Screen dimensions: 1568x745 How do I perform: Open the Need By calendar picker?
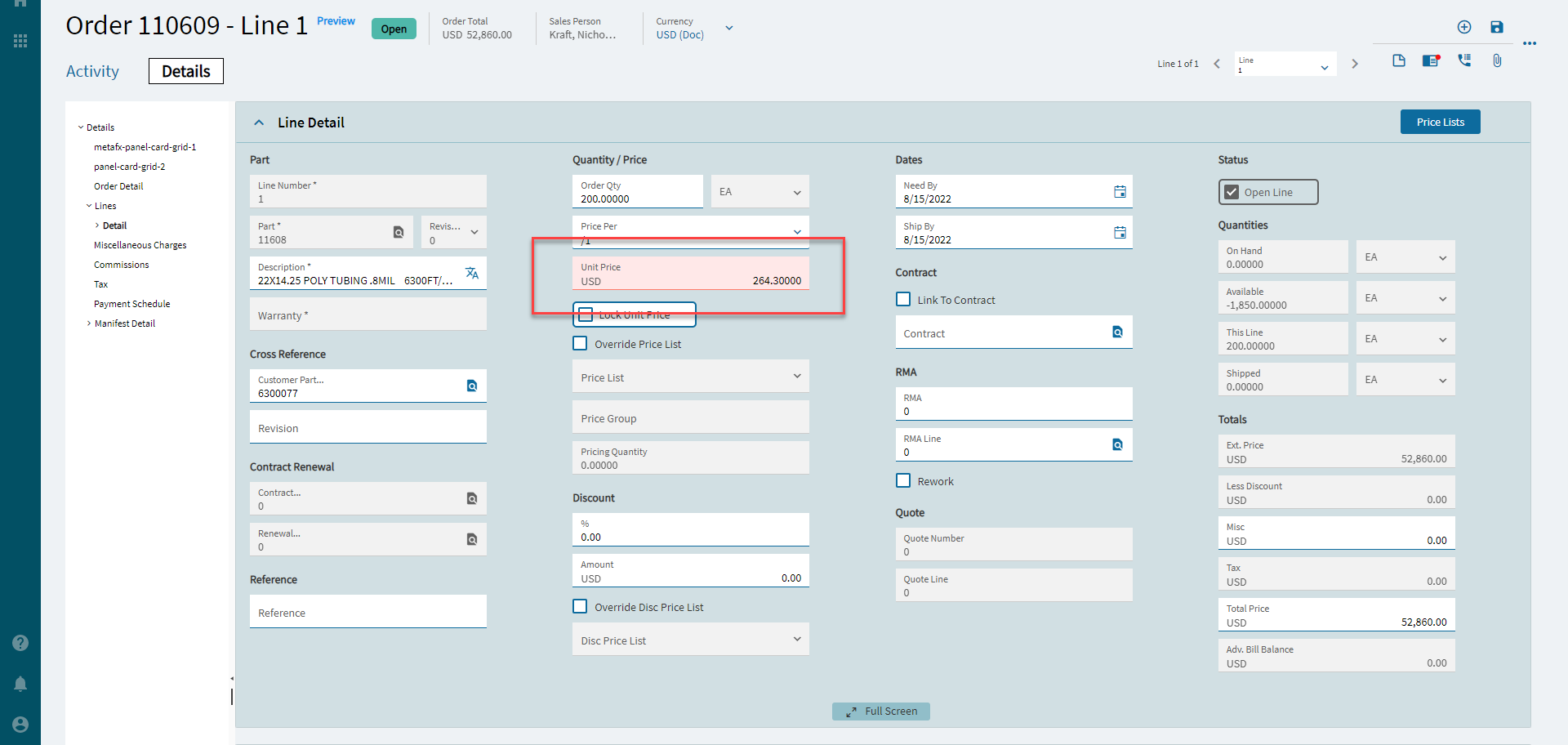click(1120, 191)
